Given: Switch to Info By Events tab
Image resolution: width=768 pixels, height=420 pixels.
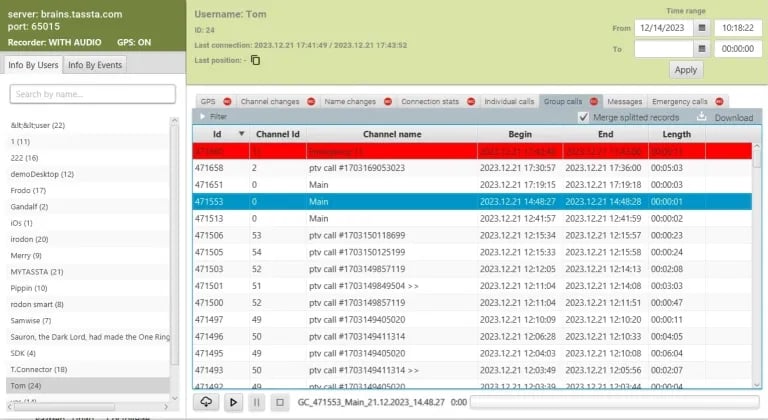Looking at the screenshot, I should click(95, 65).
